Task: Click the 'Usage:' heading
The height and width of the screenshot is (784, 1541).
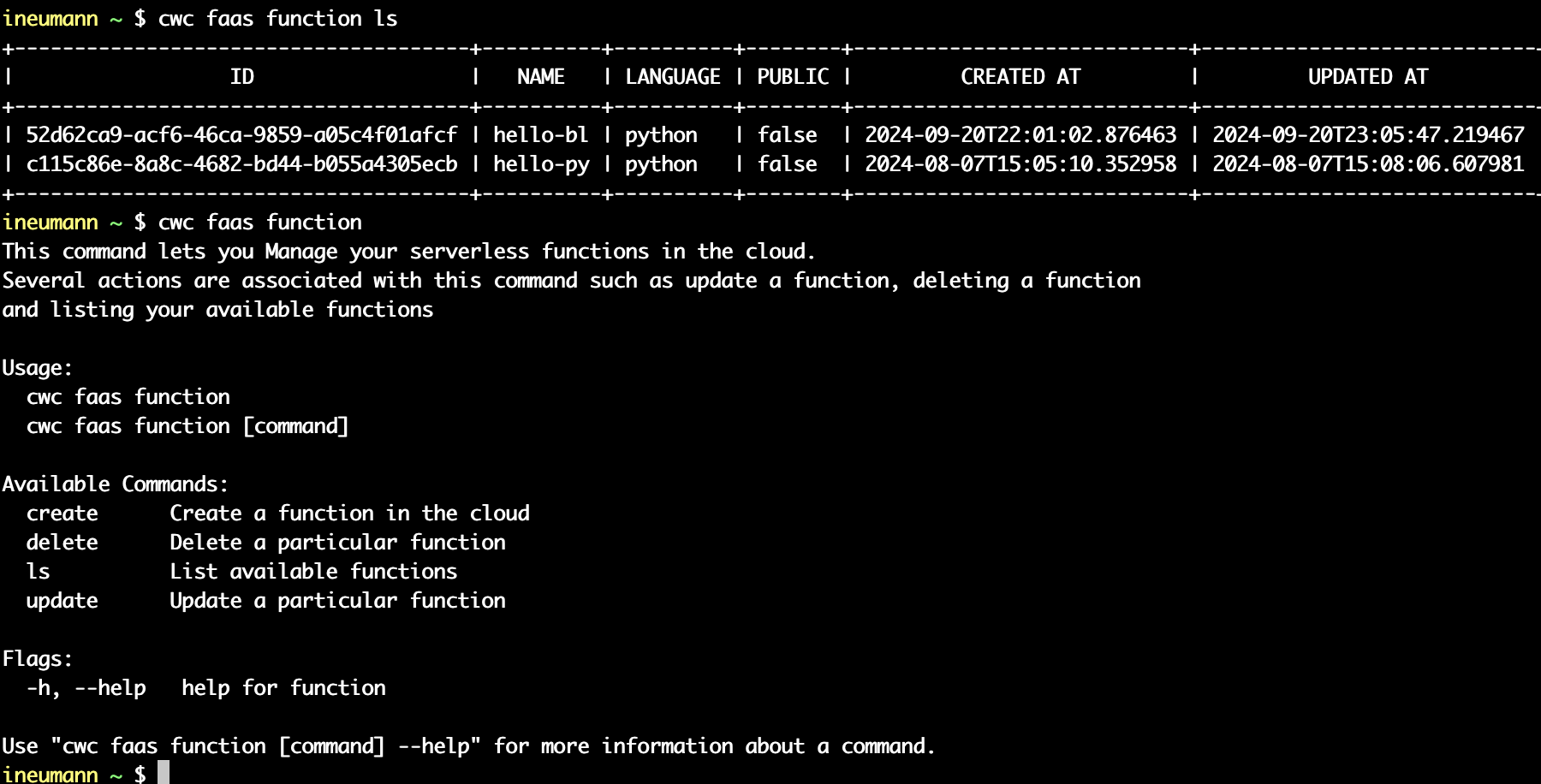Action: [x=38, y=368]
